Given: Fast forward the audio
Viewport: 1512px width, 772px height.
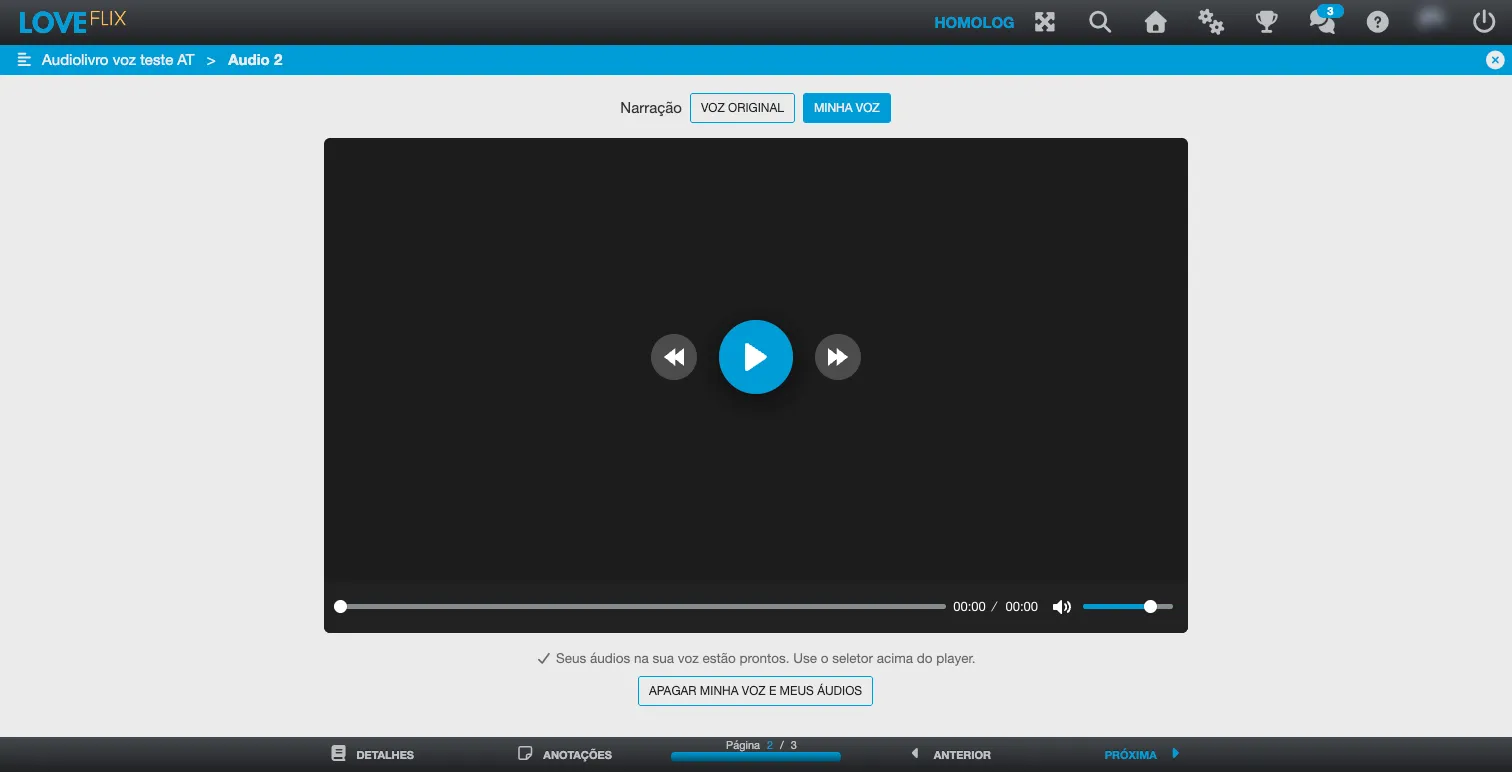Looking at the screenshot, I should [838, 357].
